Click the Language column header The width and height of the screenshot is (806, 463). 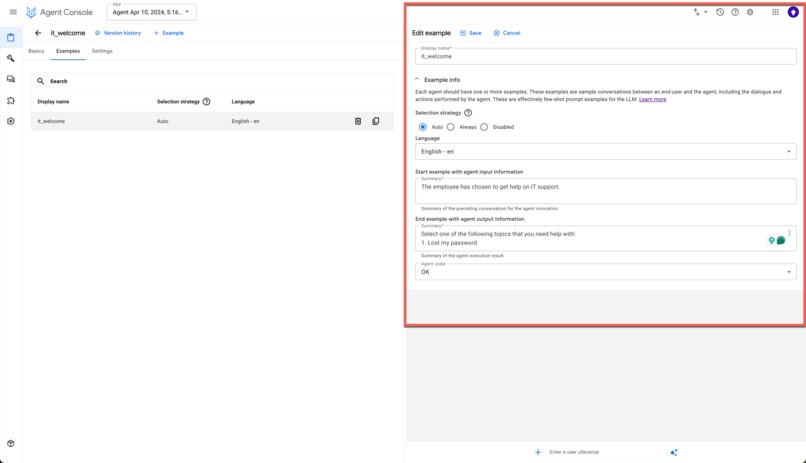[243, 102]
